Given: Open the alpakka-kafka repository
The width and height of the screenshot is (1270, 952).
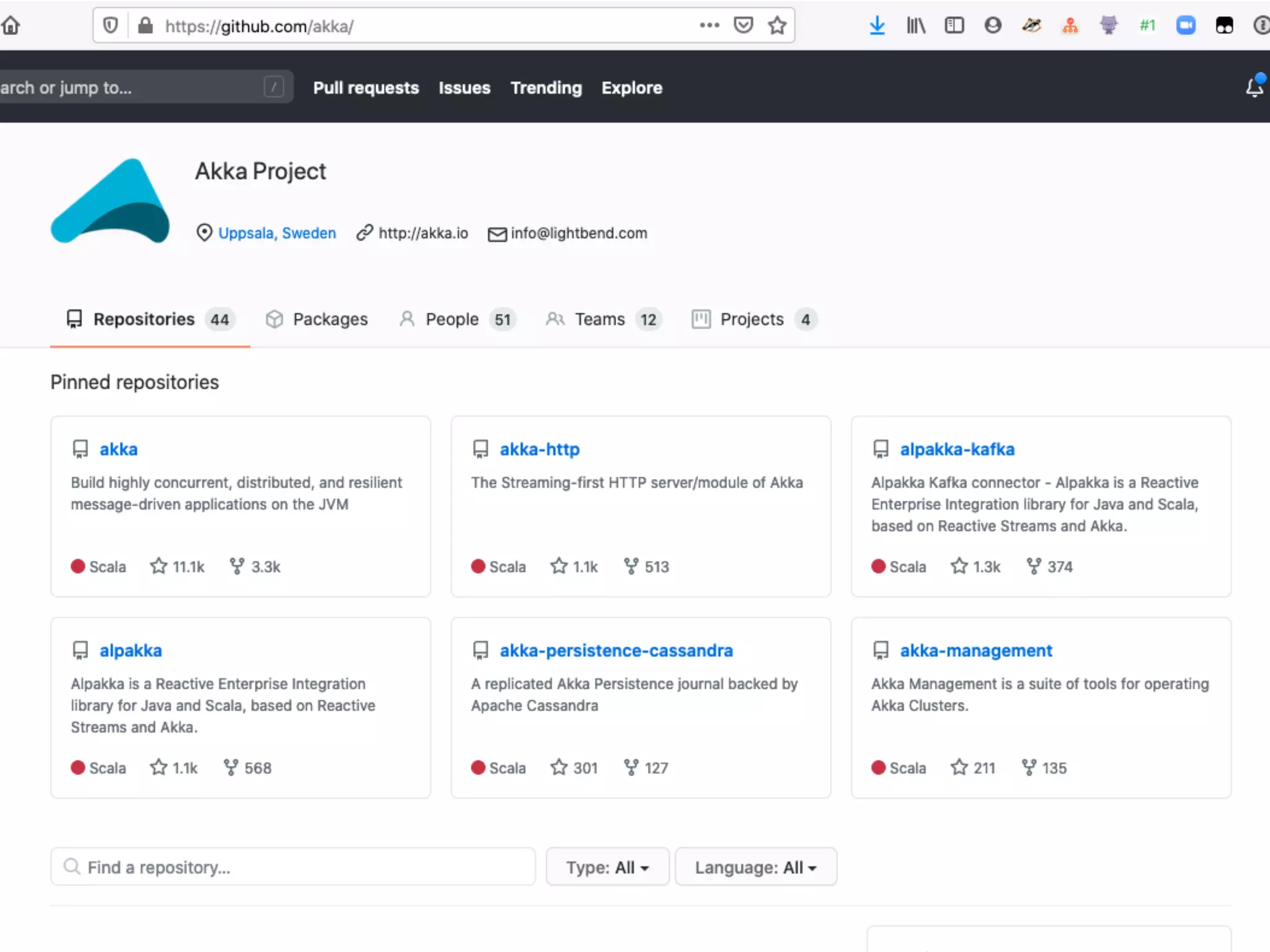Looking at the screenshot, I should pos(957,449).
